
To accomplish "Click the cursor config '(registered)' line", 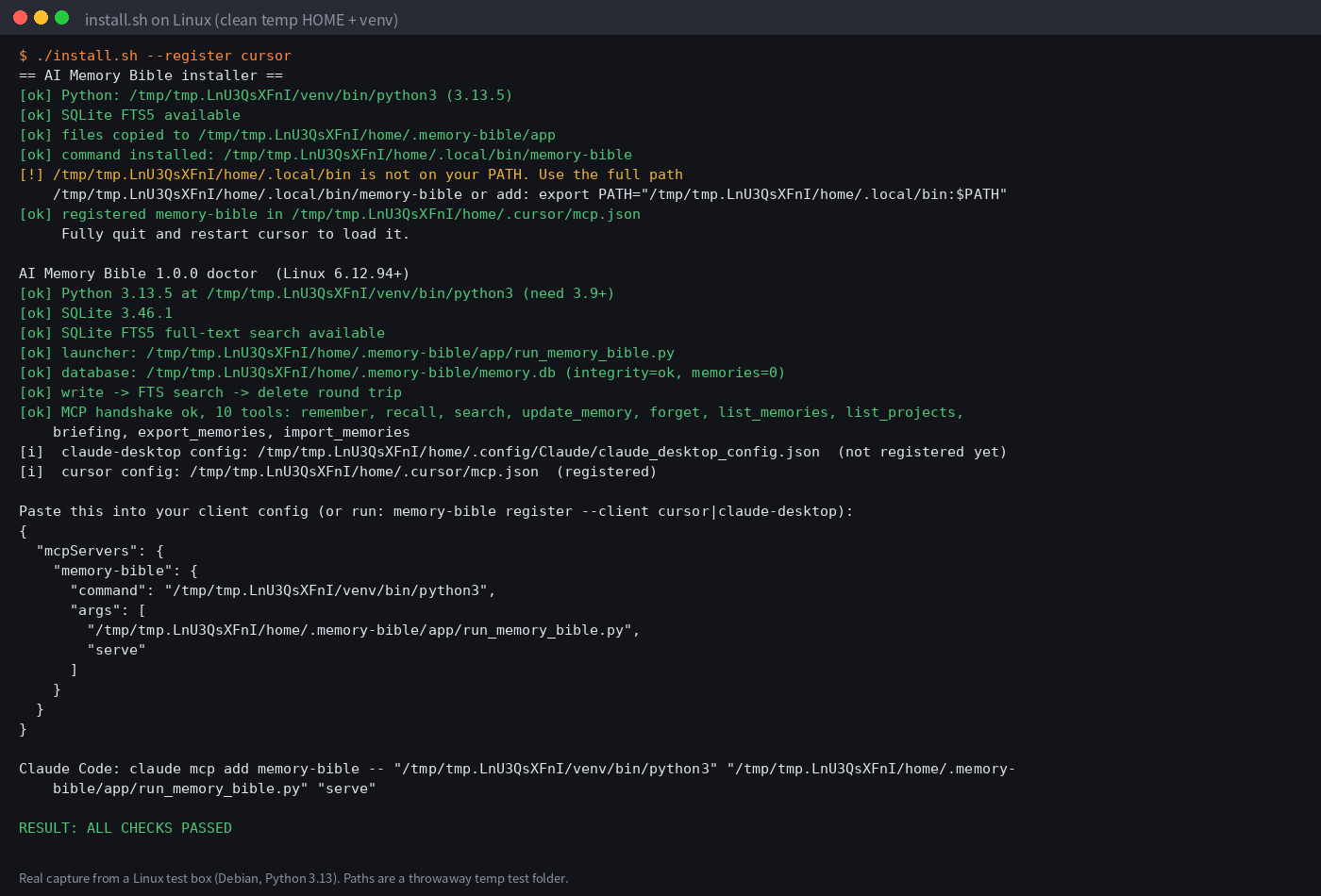I will click(338, 472).
